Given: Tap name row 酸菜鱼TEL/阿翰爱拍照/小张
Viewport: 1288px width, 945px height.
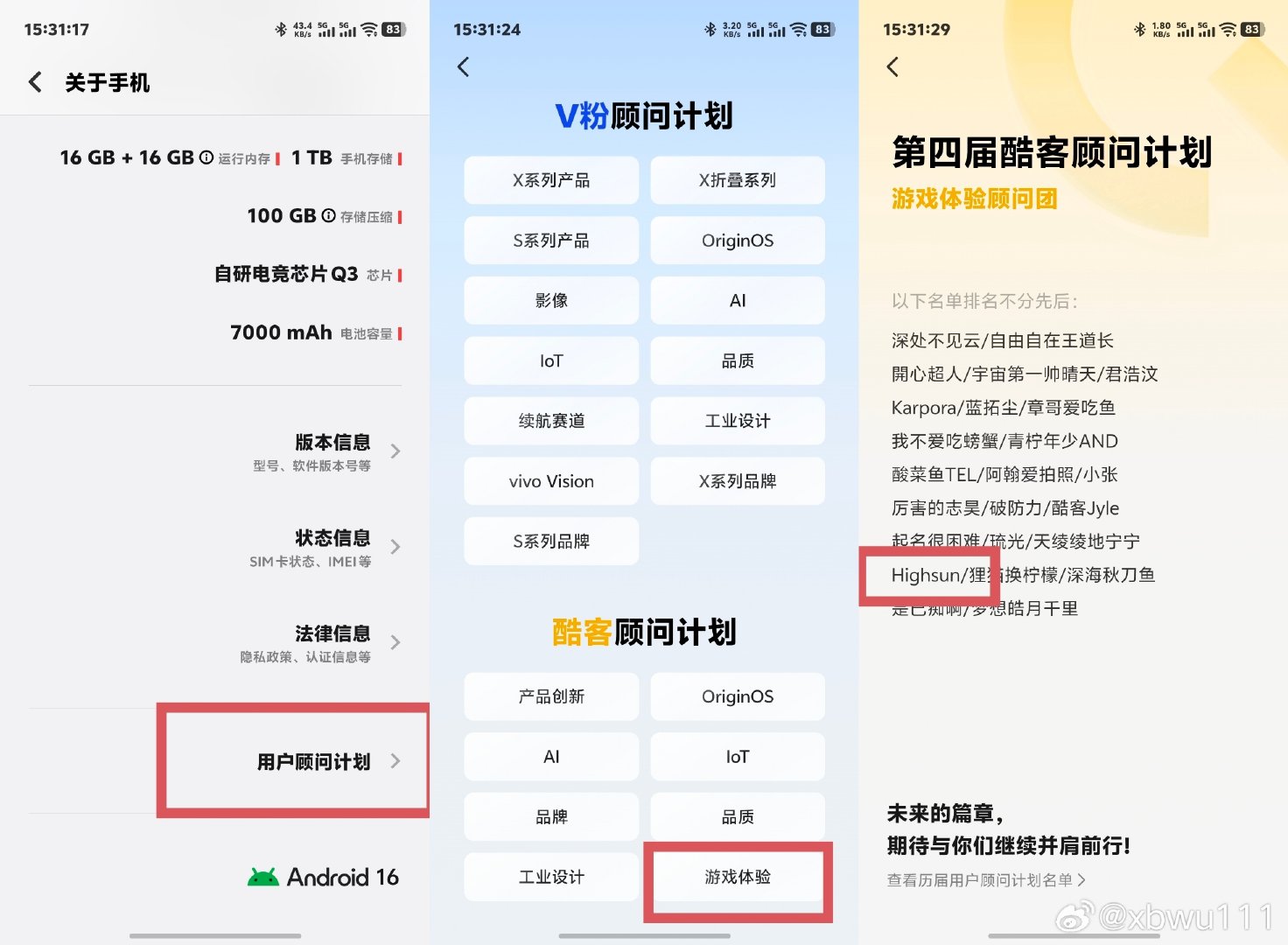Looking at the screenshot, I should point(1004,474).
